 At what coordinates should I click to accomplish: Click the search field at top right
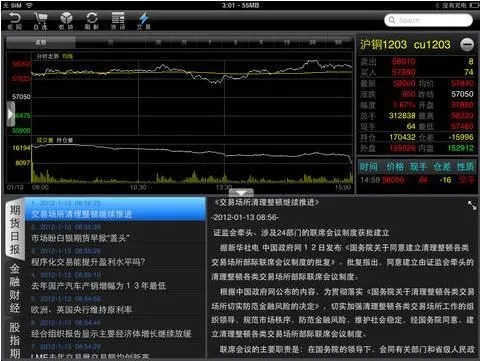coord(428,20)
